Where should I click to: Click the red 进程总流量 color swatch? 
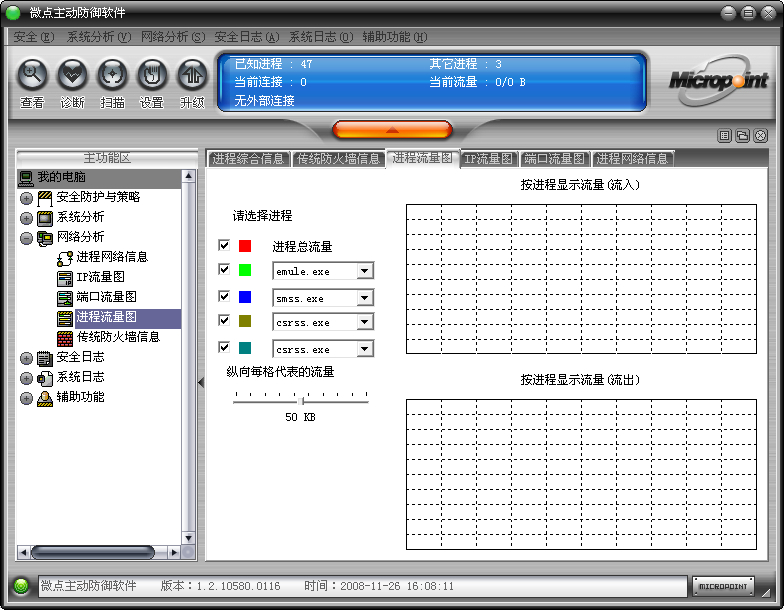pos(245,246)
